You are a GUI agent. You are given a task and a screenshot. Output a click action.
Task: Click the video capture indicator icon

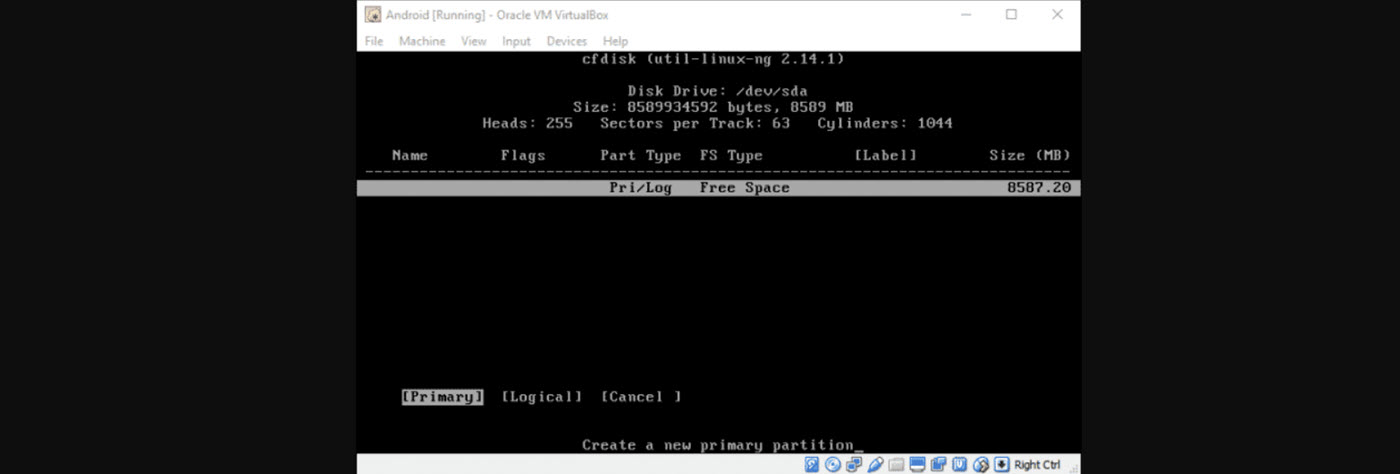pyautogui.click(x=938, y=464)
